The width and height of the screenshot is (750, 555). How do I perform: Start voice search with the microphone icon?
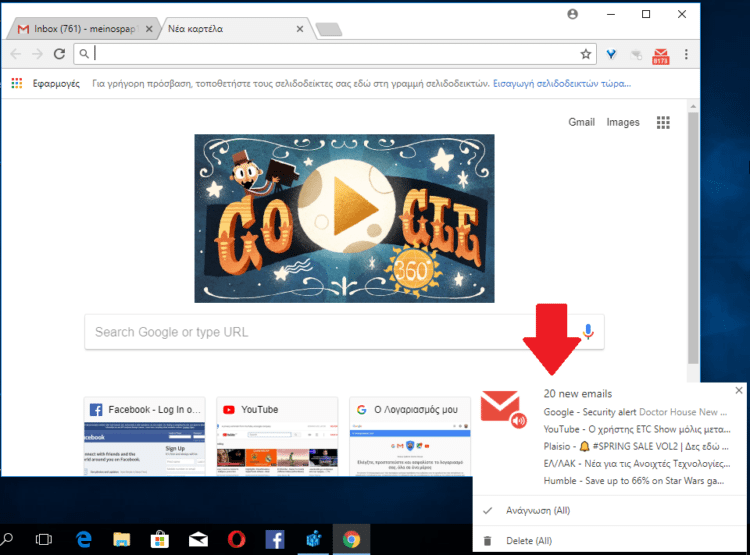588,331
